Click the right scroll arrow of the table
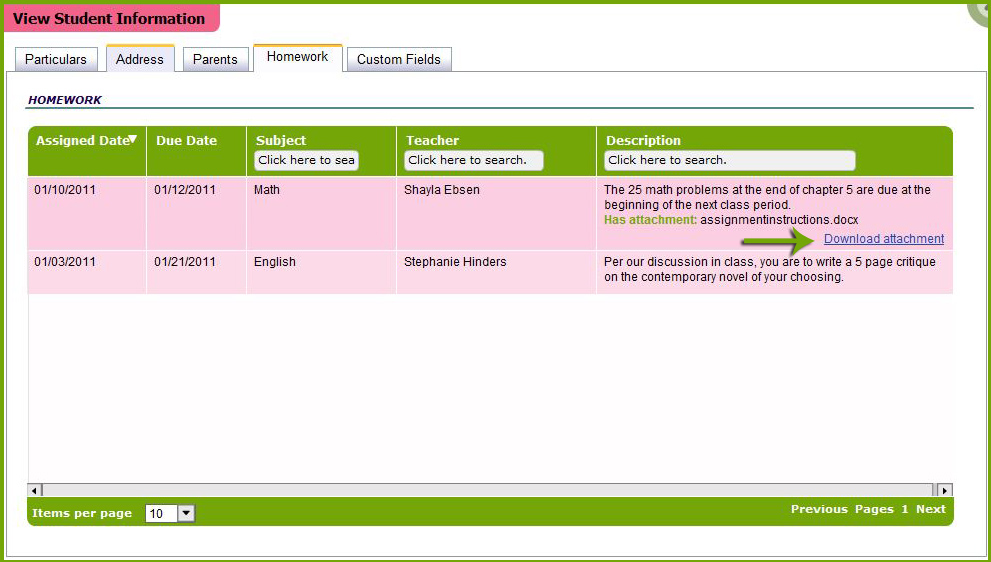 [945, 490]
